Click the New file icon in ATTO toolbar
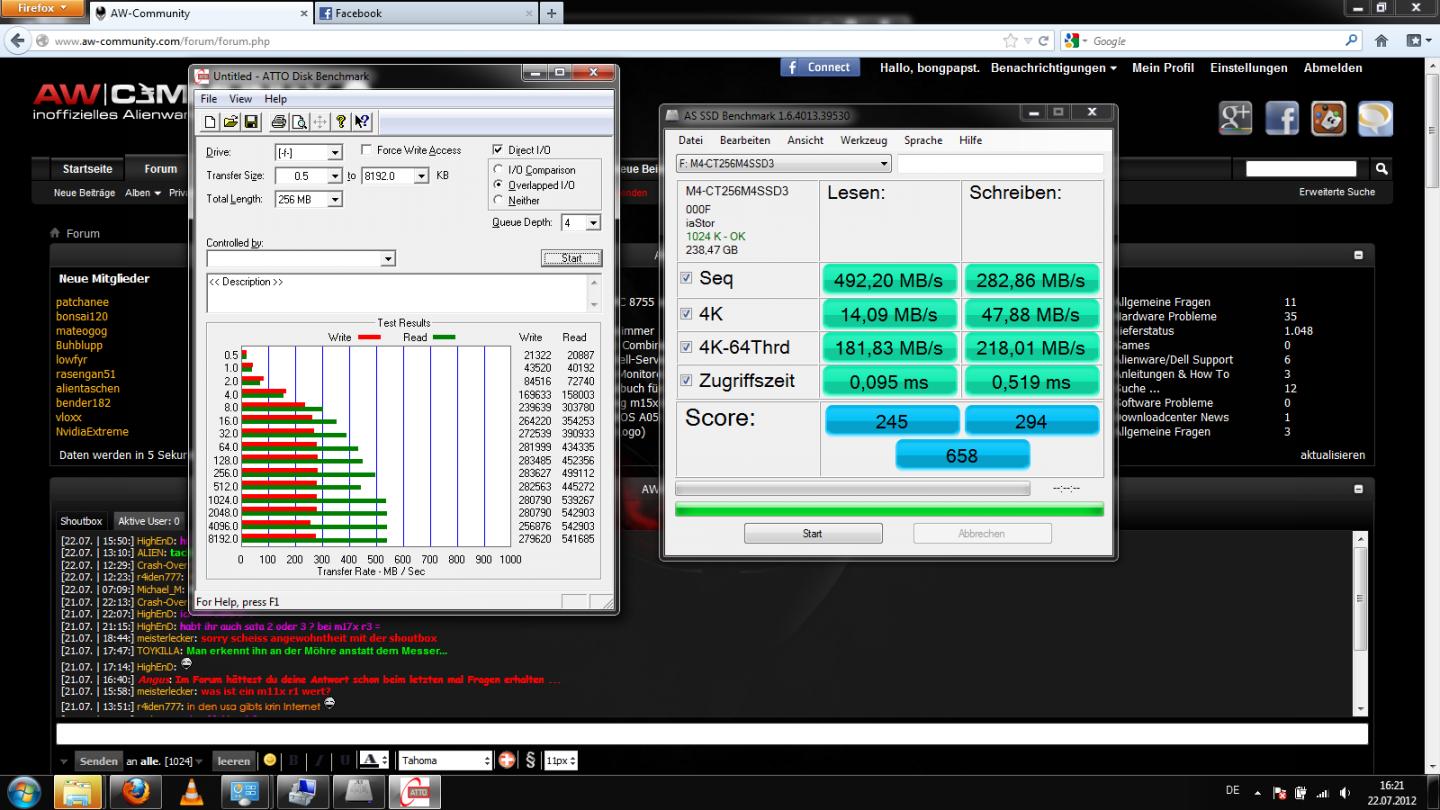Viewport: 1440px width, 810px height. pyautogui.click(x=210, y=122)
